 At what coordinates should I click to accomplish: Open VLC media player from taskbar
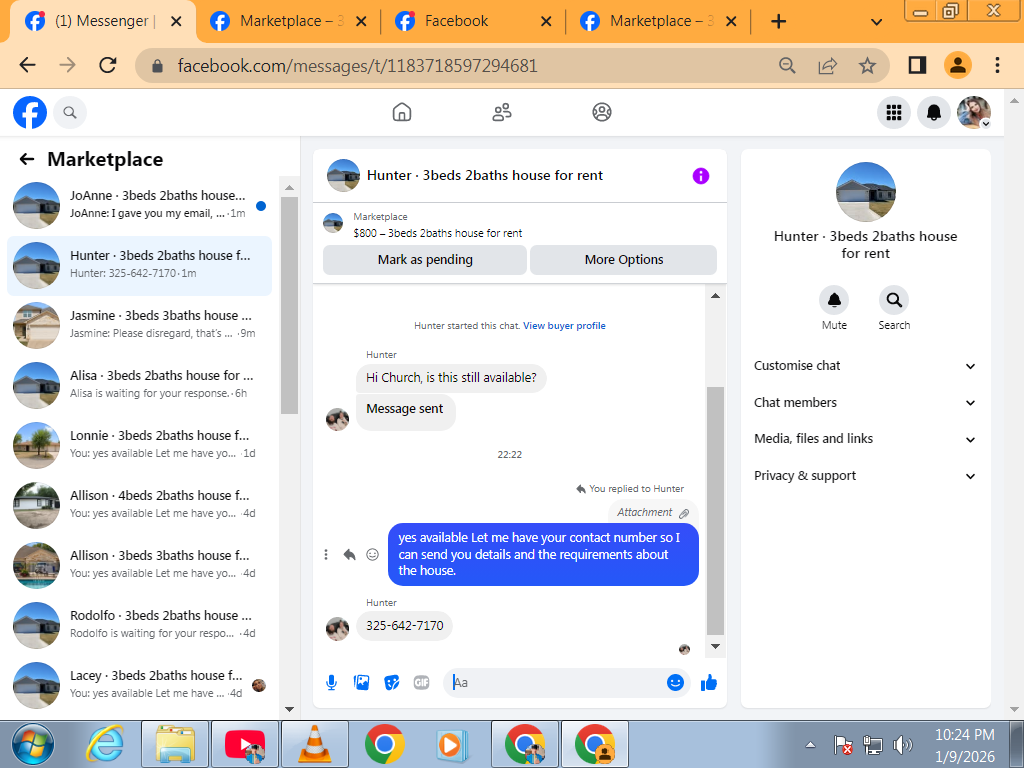click(x=314, y=744)
